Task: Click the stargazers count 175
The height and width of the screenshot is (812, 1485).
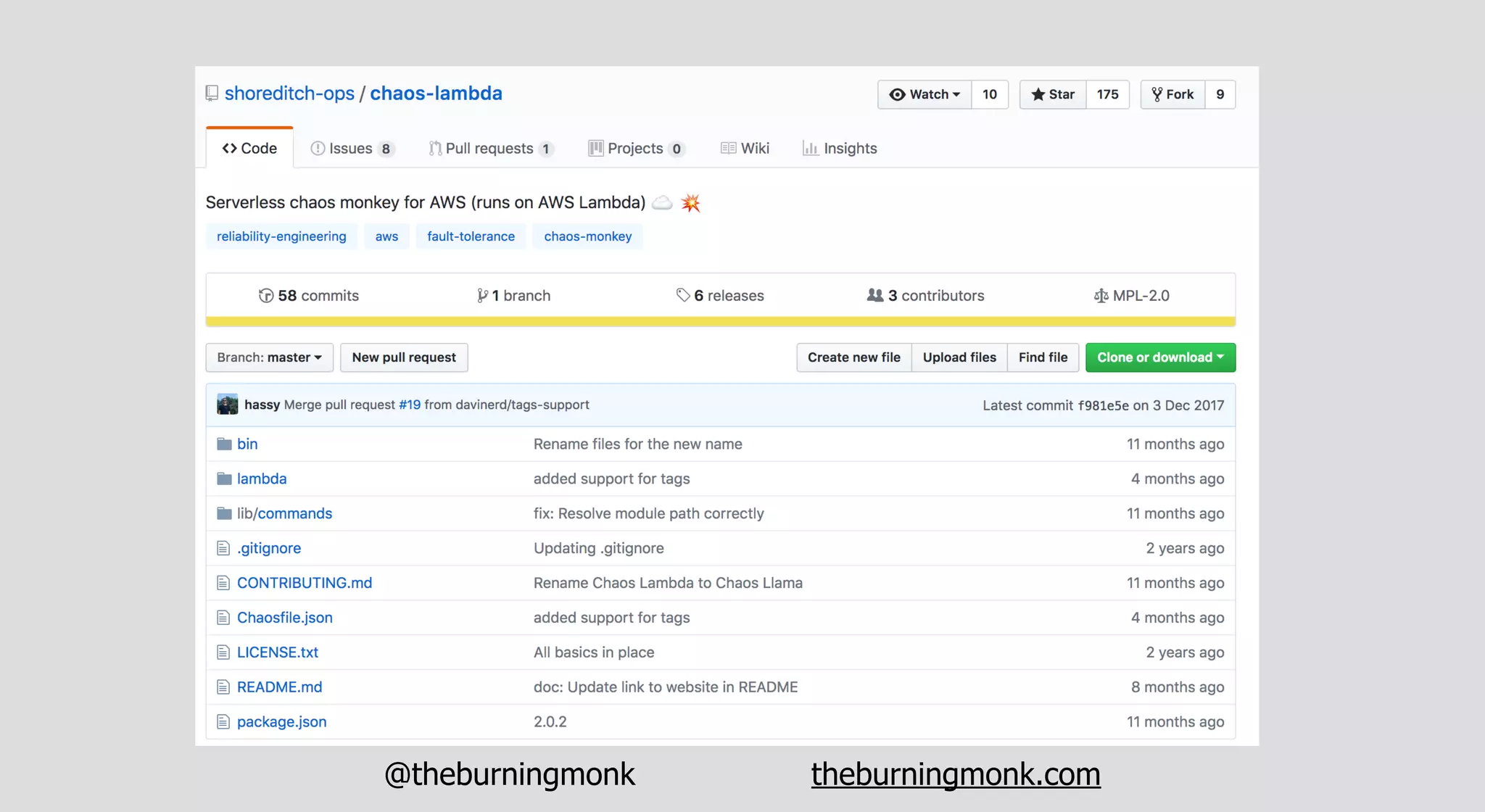Action: (x=1107, y=94)
